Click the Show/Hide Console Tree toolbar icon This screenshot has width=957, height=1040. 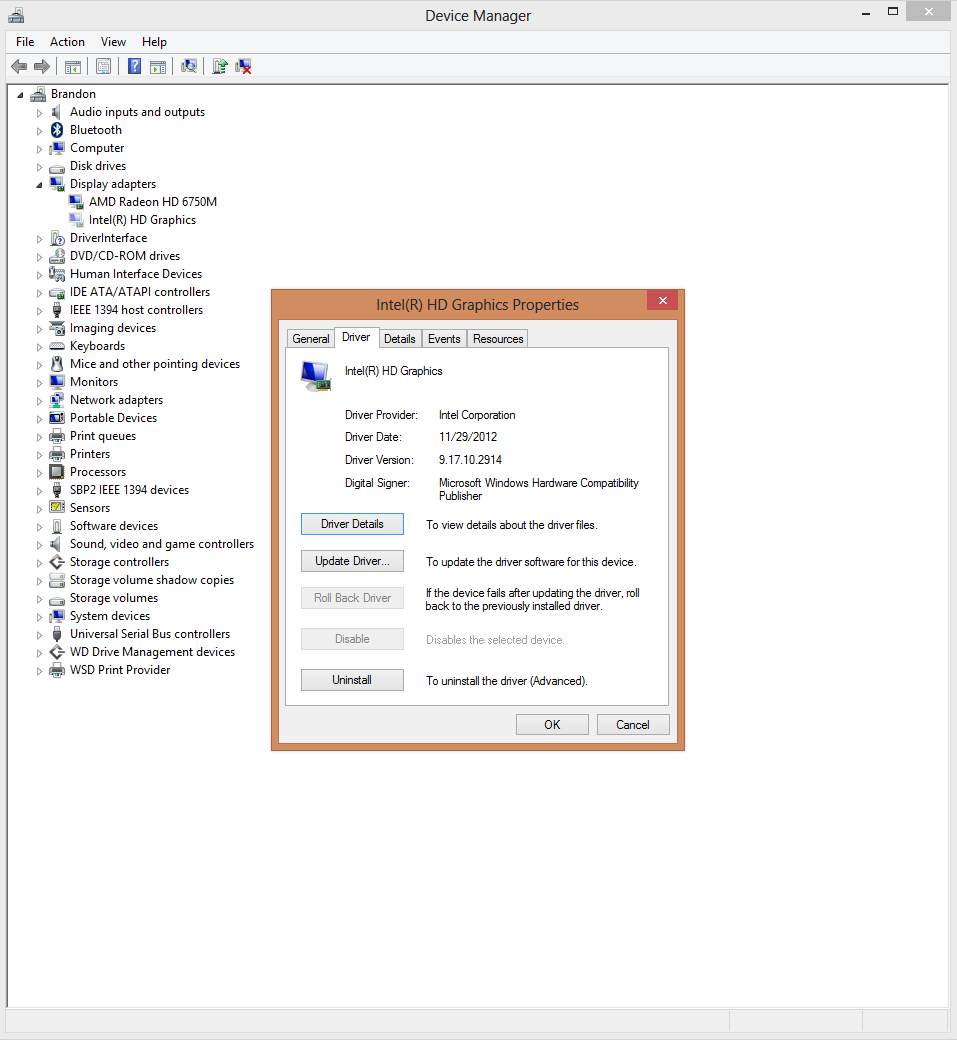tap(73, 66)
